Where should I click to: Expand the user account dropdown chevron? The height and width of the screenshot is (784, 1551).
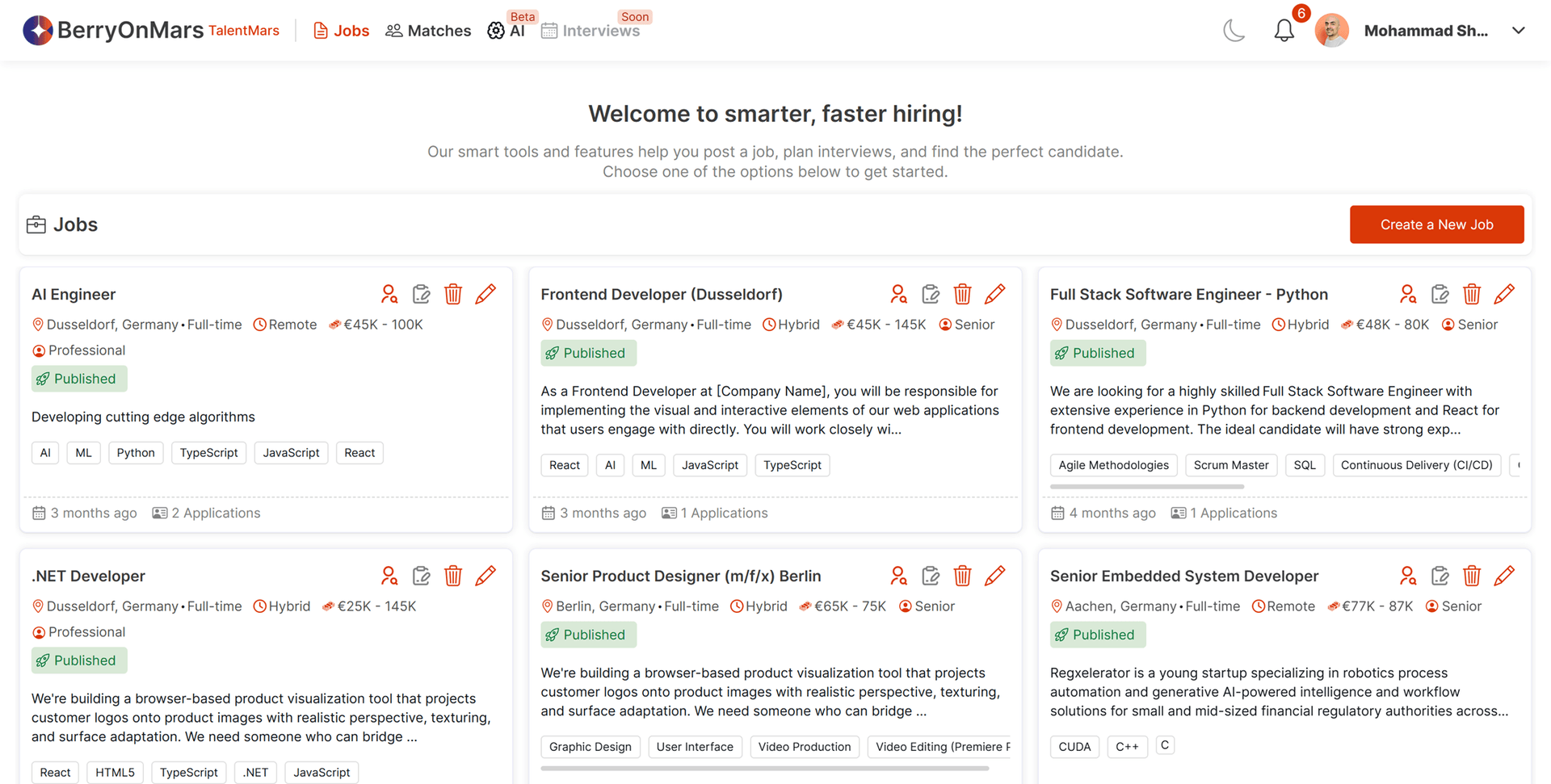[1519, 31]
